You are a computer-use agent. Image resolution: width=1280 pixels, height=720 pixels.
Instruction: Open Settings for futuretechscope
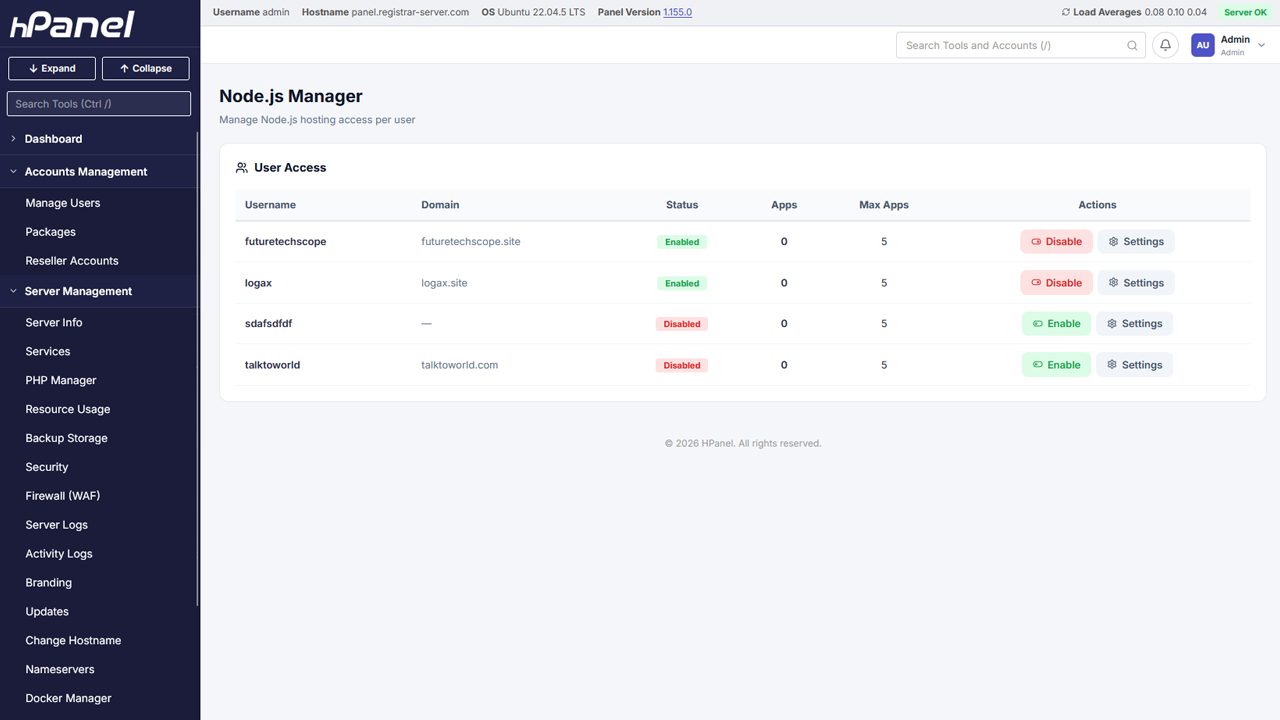[1136, 242]
